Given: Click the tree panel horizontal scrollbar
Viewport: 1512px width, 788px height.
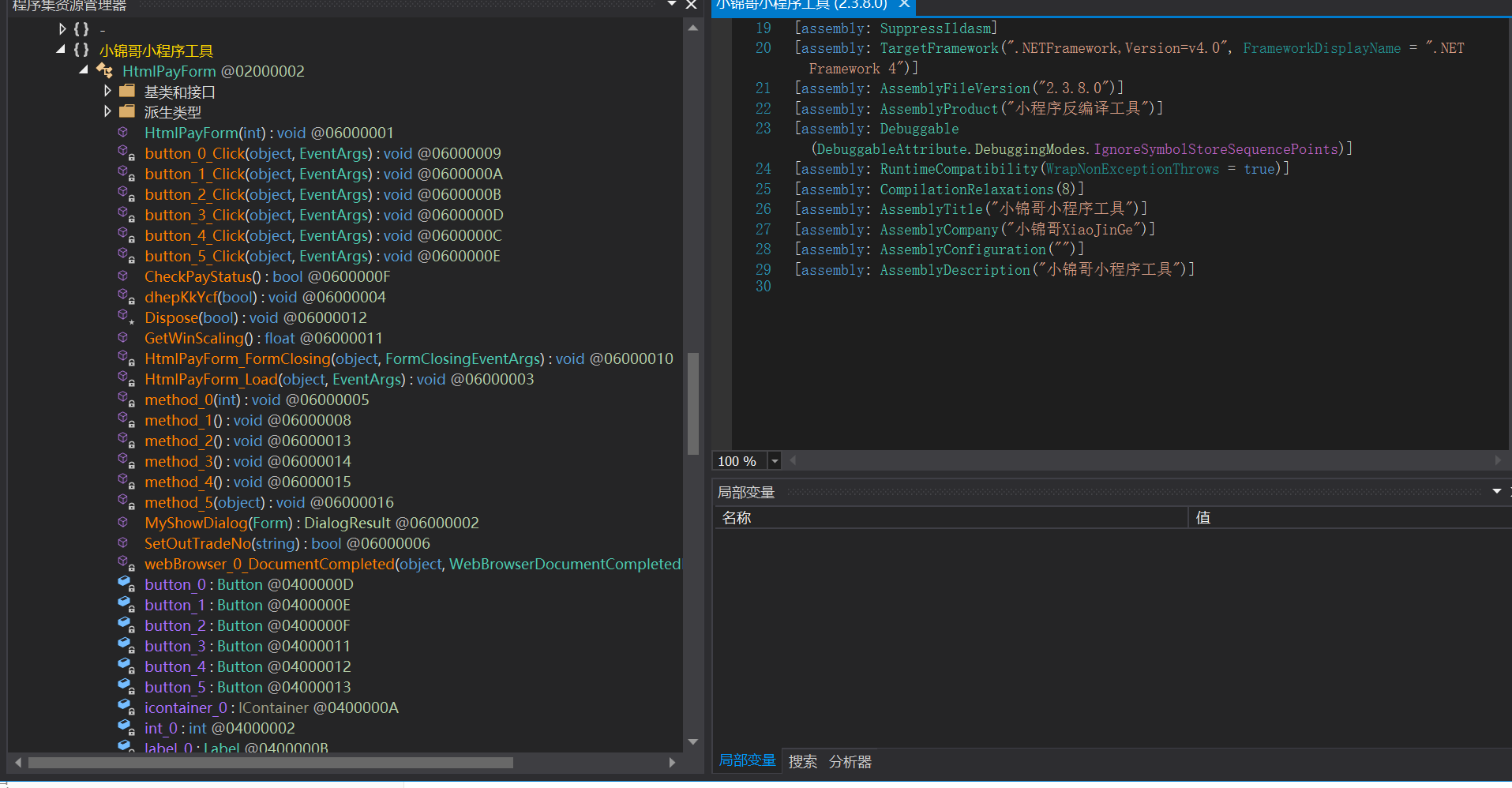Looking at the screenshot, I should pos(270,763).
